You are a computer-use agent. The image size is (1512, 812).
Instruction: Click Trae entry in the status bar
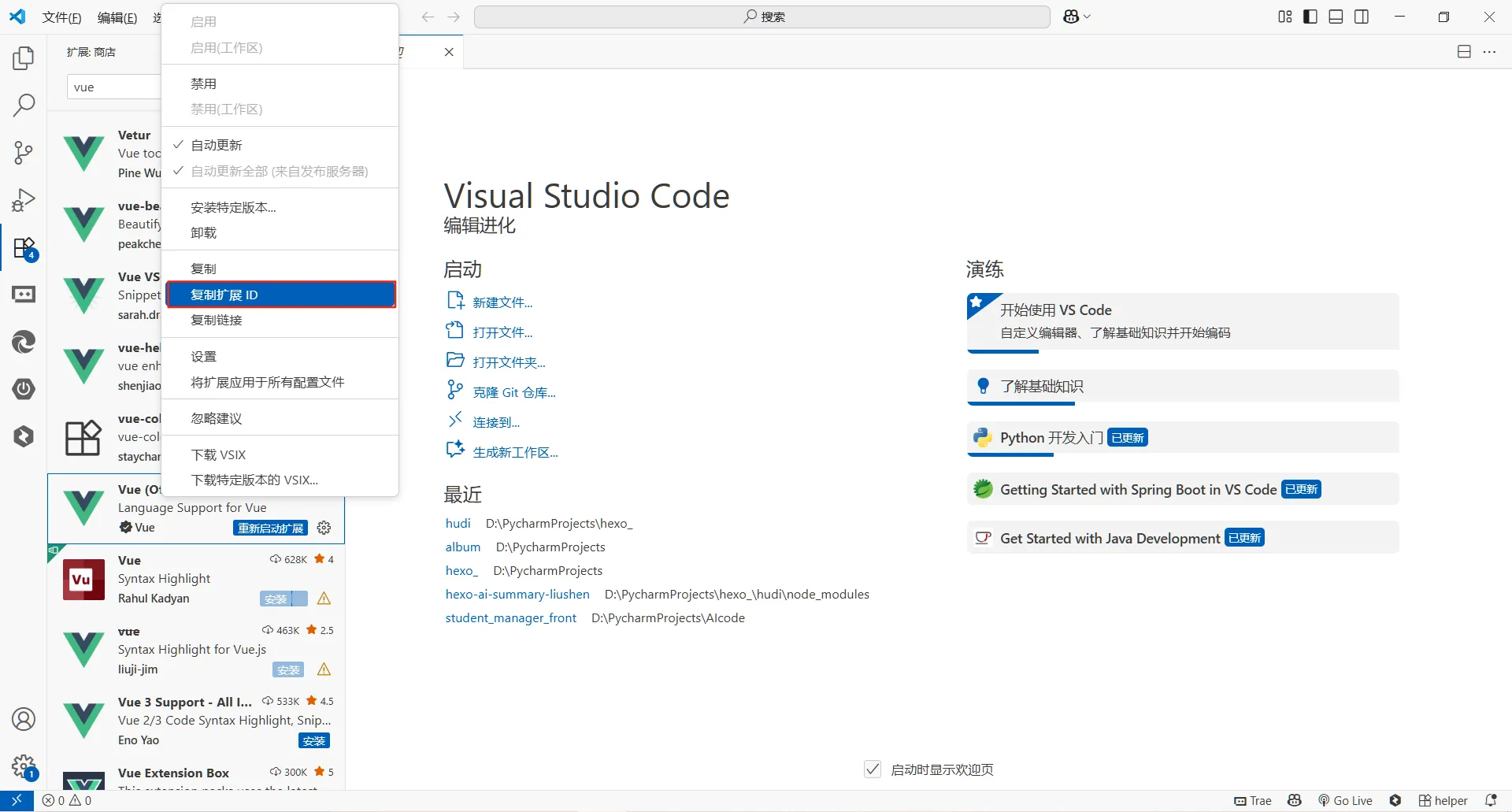(x=1253, y=801)
